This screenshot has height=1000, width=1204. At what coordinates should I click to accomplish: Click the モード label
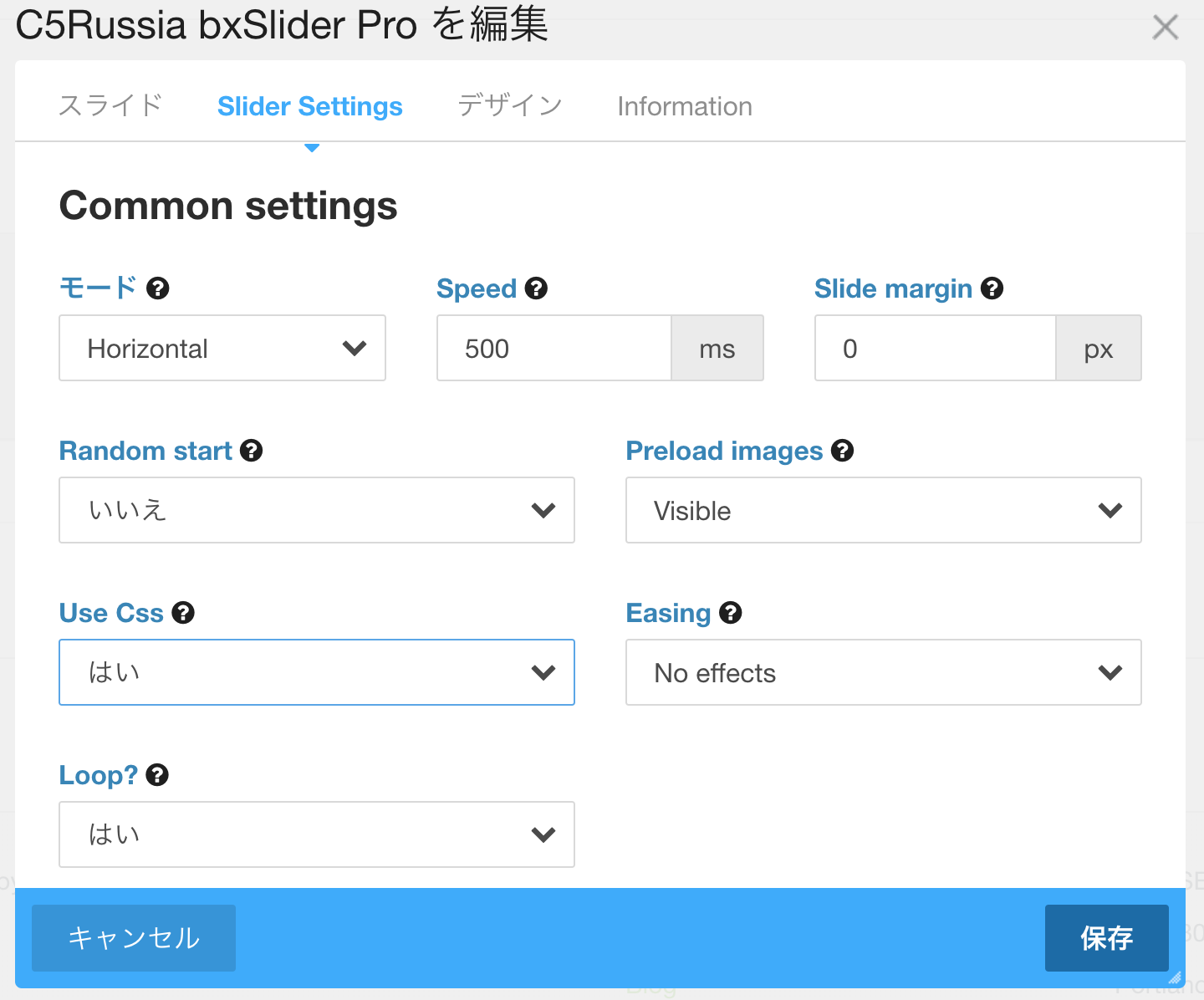click(99, 288)
